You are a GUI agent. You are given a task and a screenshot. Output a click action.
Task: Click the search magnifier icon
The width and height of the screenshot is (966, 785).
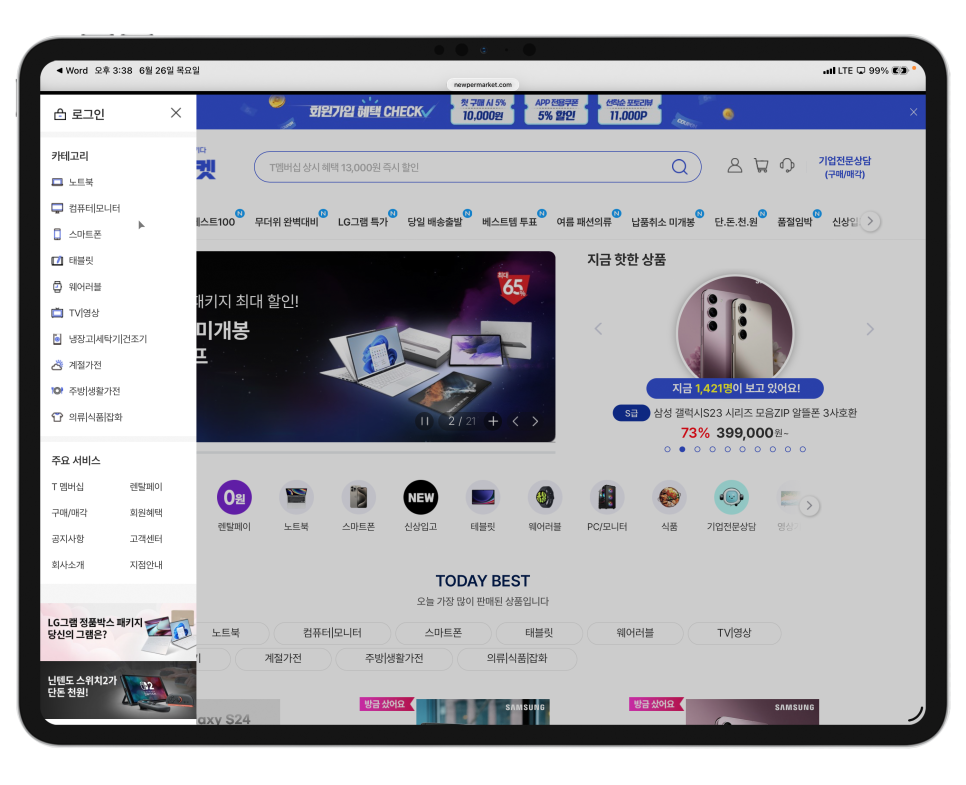(680, 167)
